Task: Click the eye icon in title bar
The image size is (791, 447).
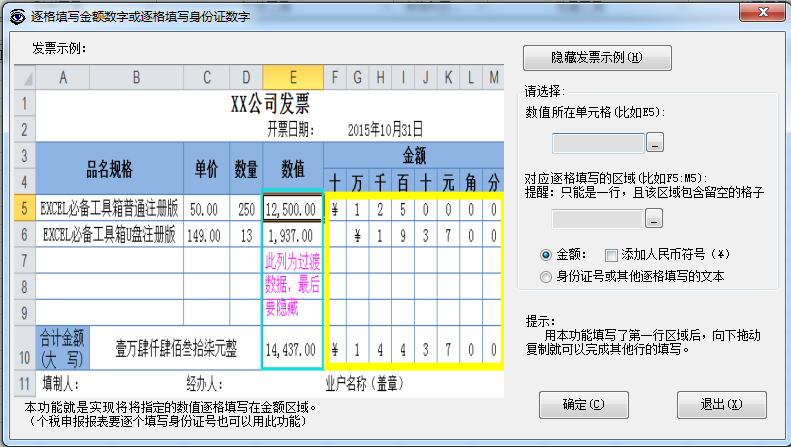Action: tap(15, 12)
